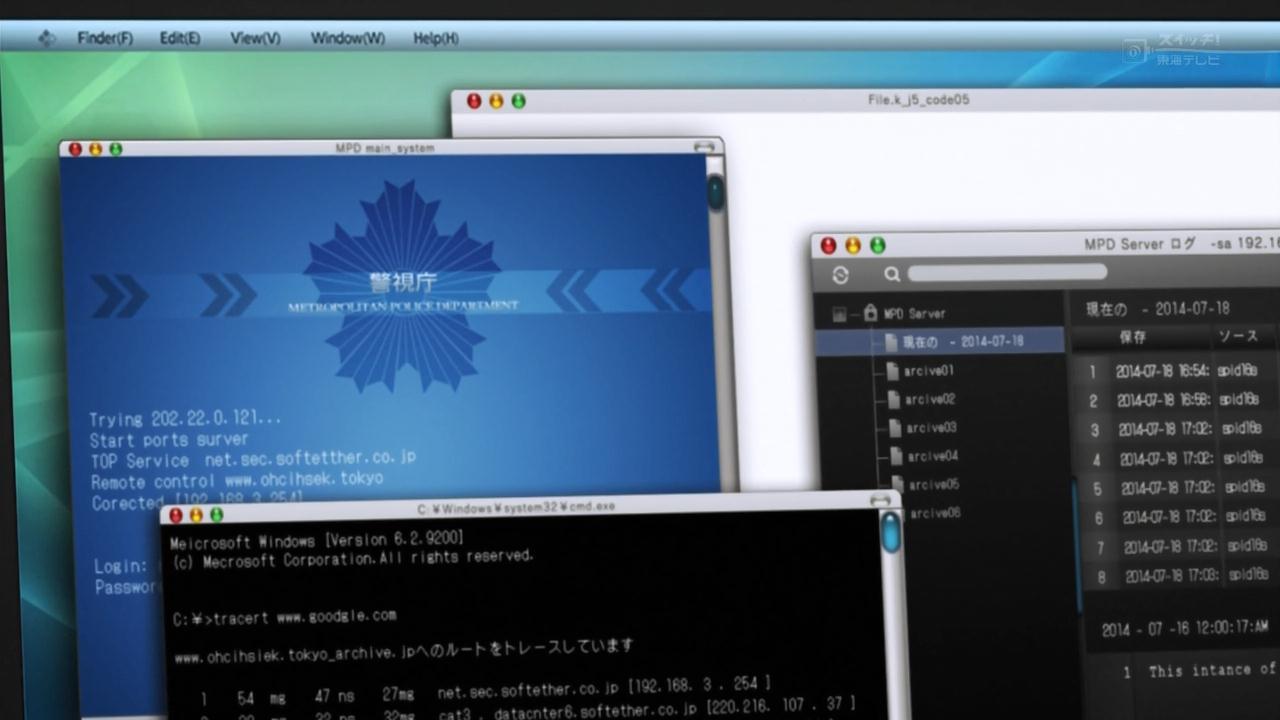This screenshot has width=1280, height=720.
Task: Sort by the 保存 column header
Action: pos(1133,337)
